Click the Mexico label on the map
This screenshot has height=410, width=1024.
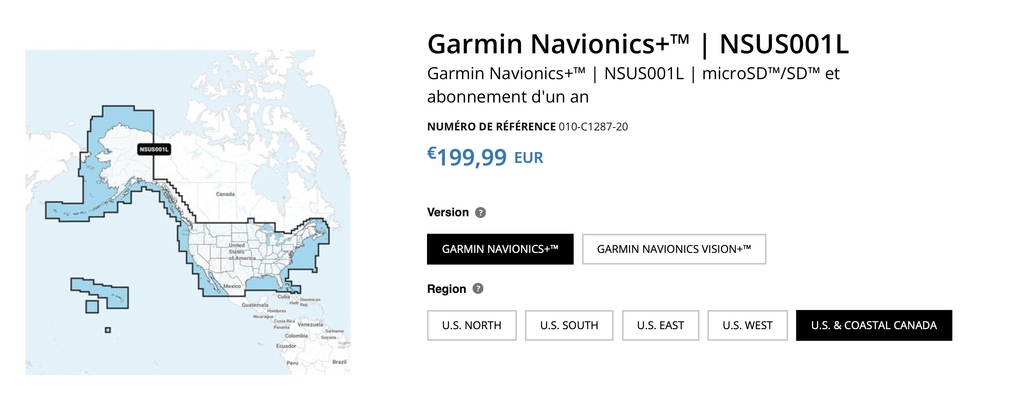point(232,286)
